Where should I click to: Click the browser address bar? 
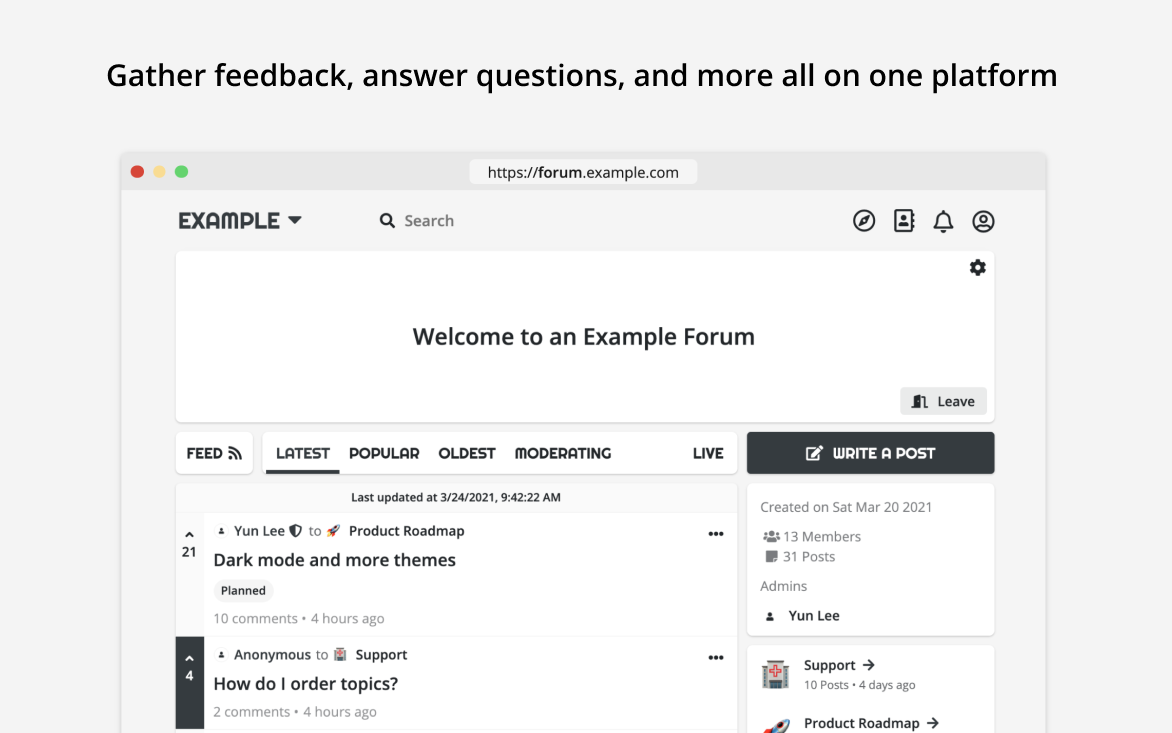pyautogui.click(x=583, y=172)
